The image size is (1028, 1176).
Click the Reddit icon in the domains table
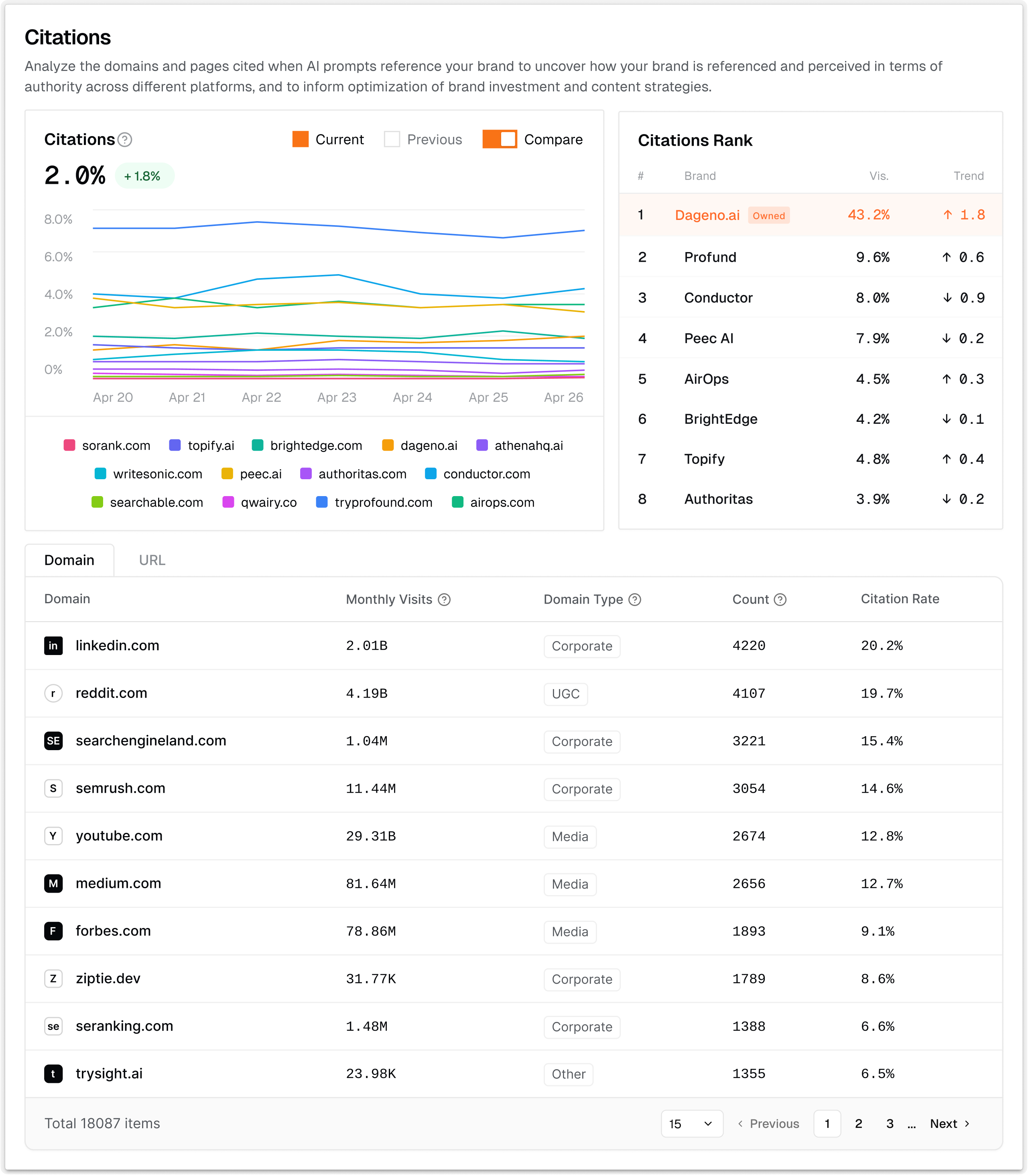[53, 693]
